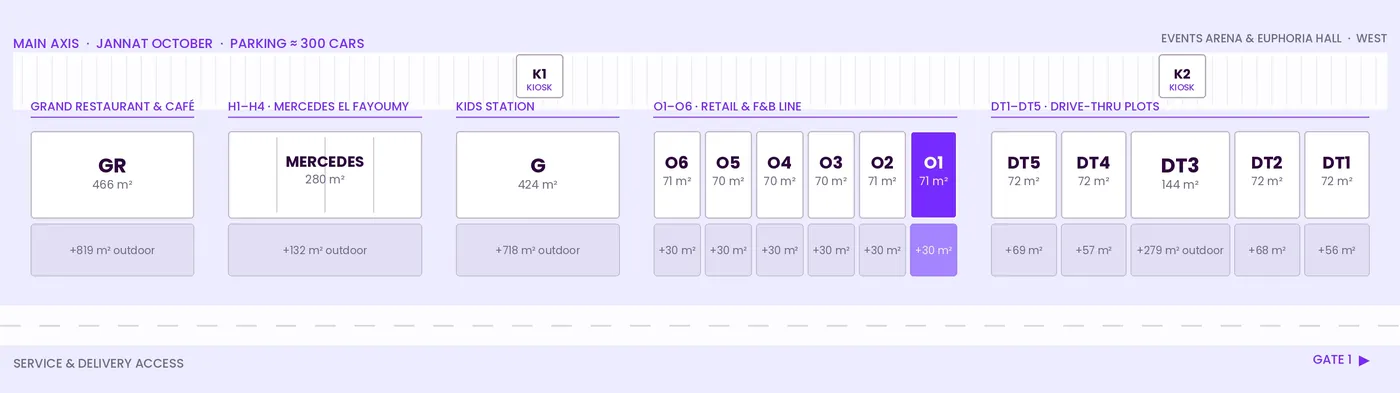Choose drive-thru plot DT1

click(1337, 175)
